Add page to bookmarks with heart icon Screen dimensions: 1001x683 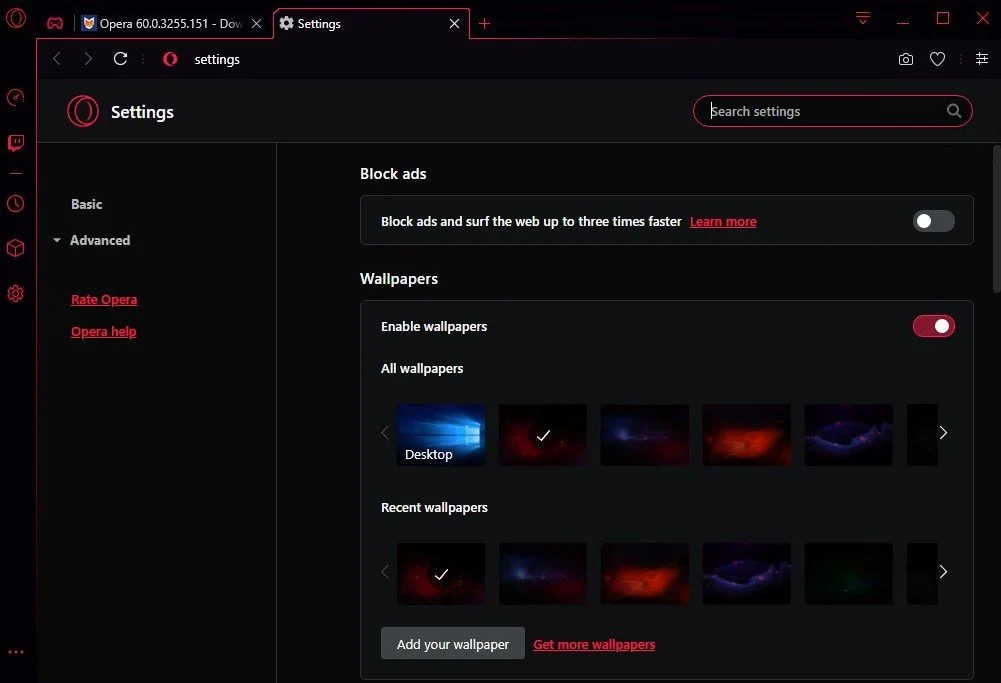pos(937,59)
